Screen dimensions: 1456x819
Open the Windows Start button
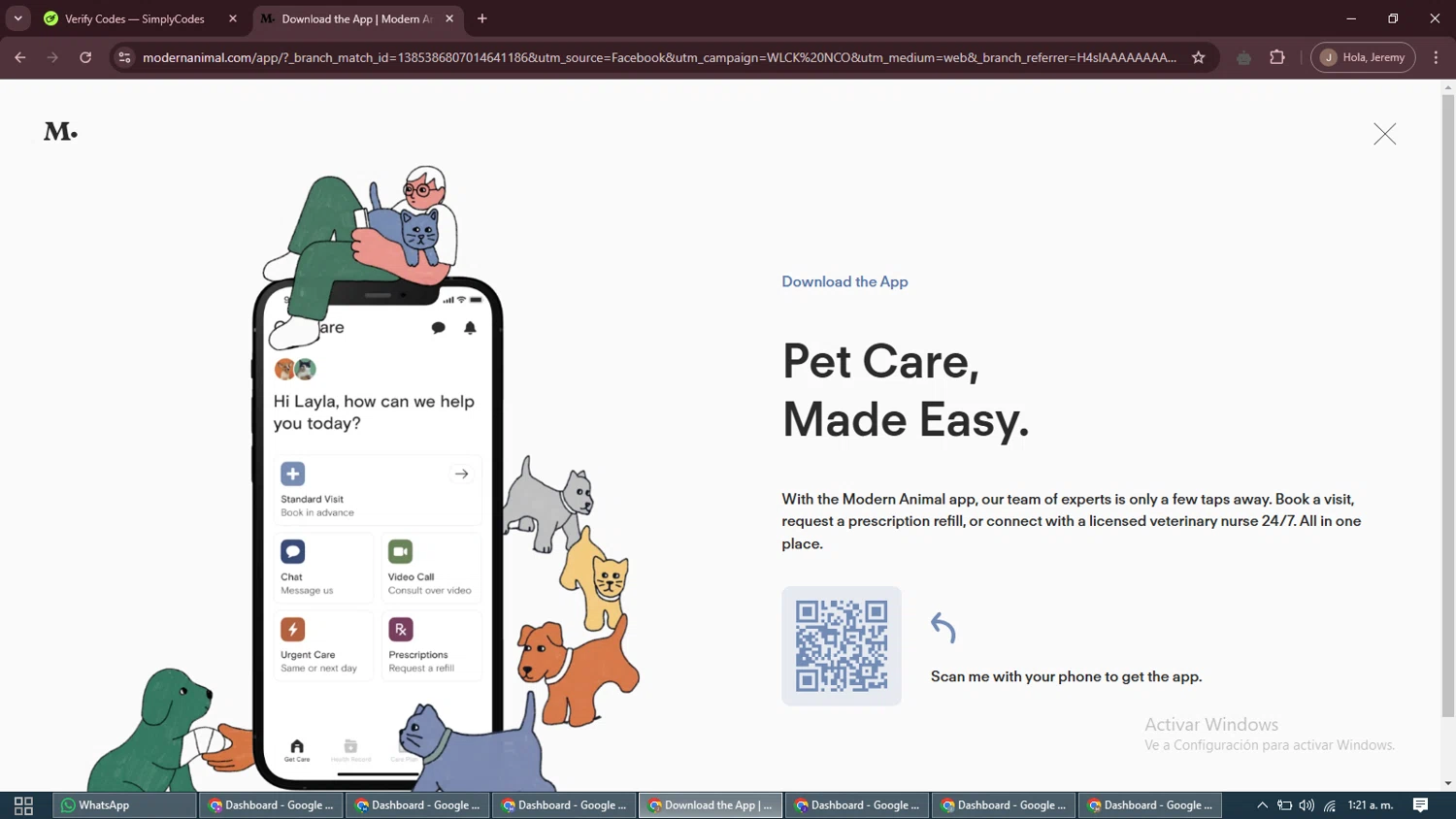(x=23, y=805)
